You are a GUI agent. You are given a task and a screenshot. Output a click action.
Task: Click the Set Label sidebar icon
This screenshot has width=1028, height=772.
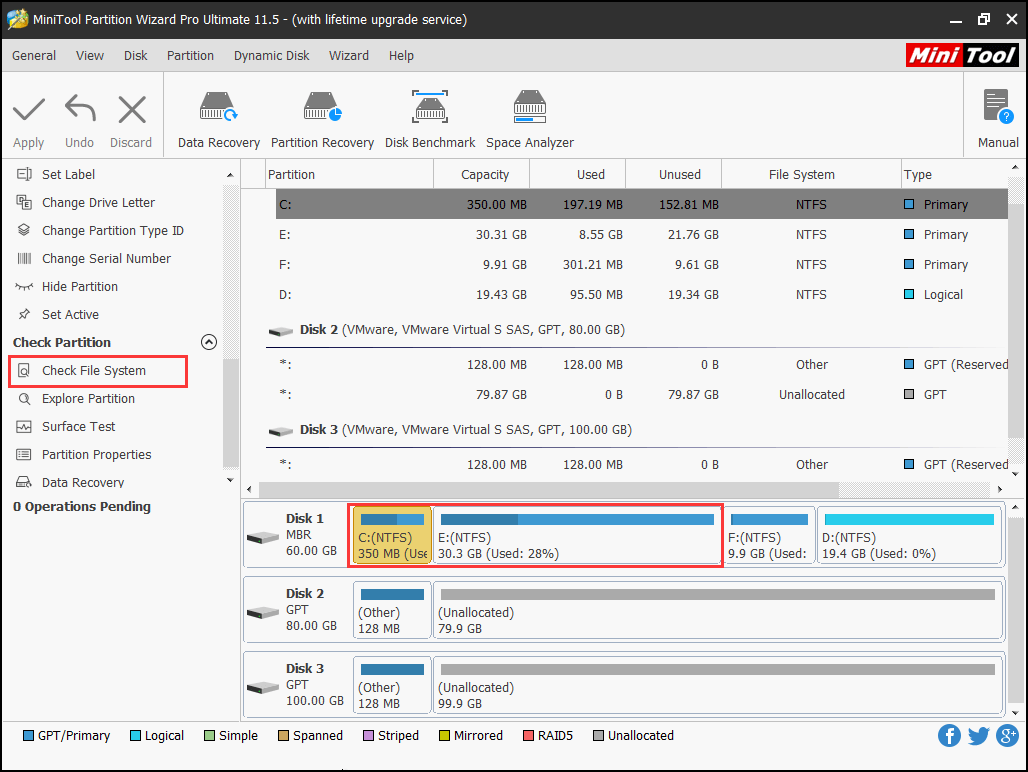[24, 174]
